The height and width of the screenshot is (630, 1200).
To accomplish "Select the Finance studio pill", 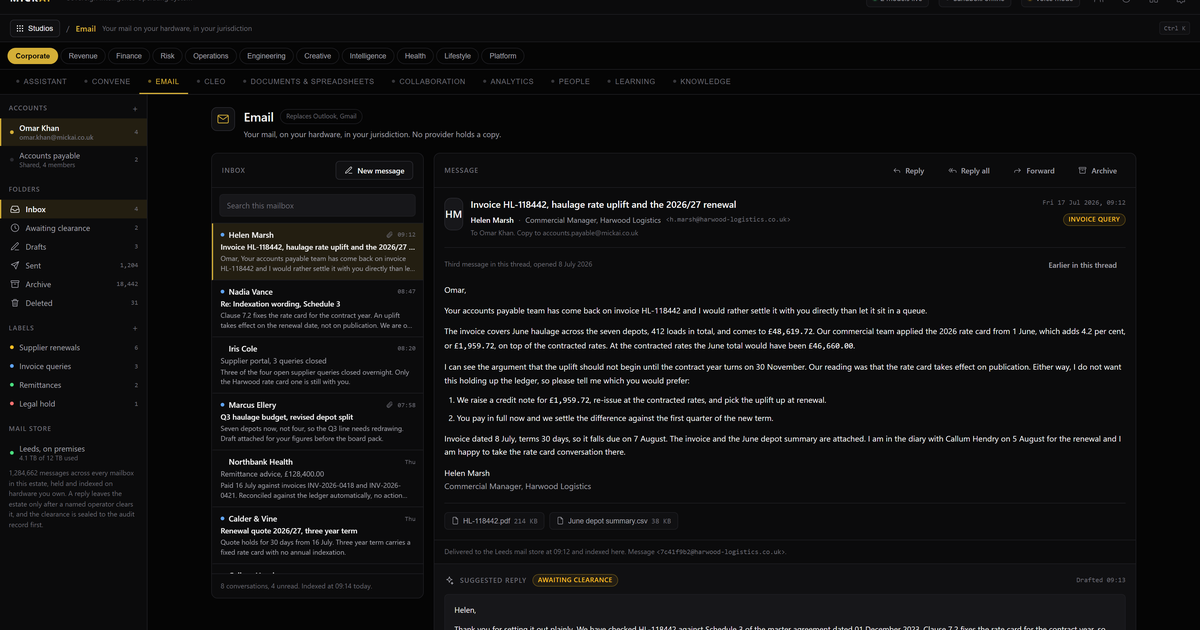I will [129, 56].
